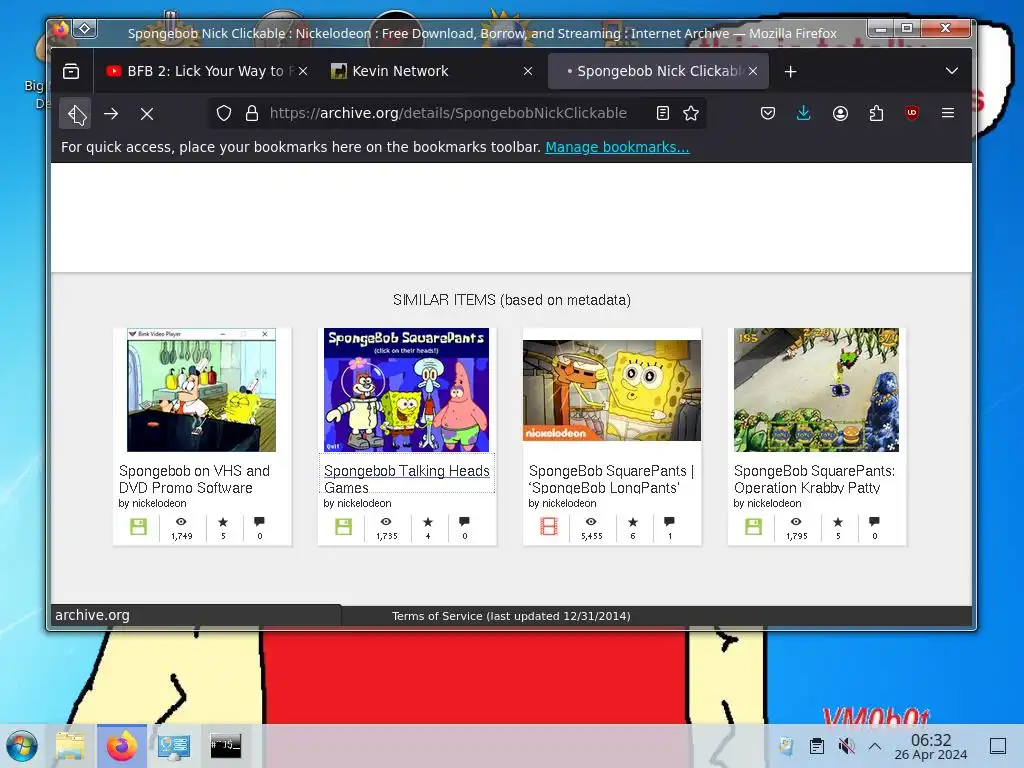Open the file manager from the taskbar
The width and height of the screenshot is (1024, 768).
click(70, 746)
